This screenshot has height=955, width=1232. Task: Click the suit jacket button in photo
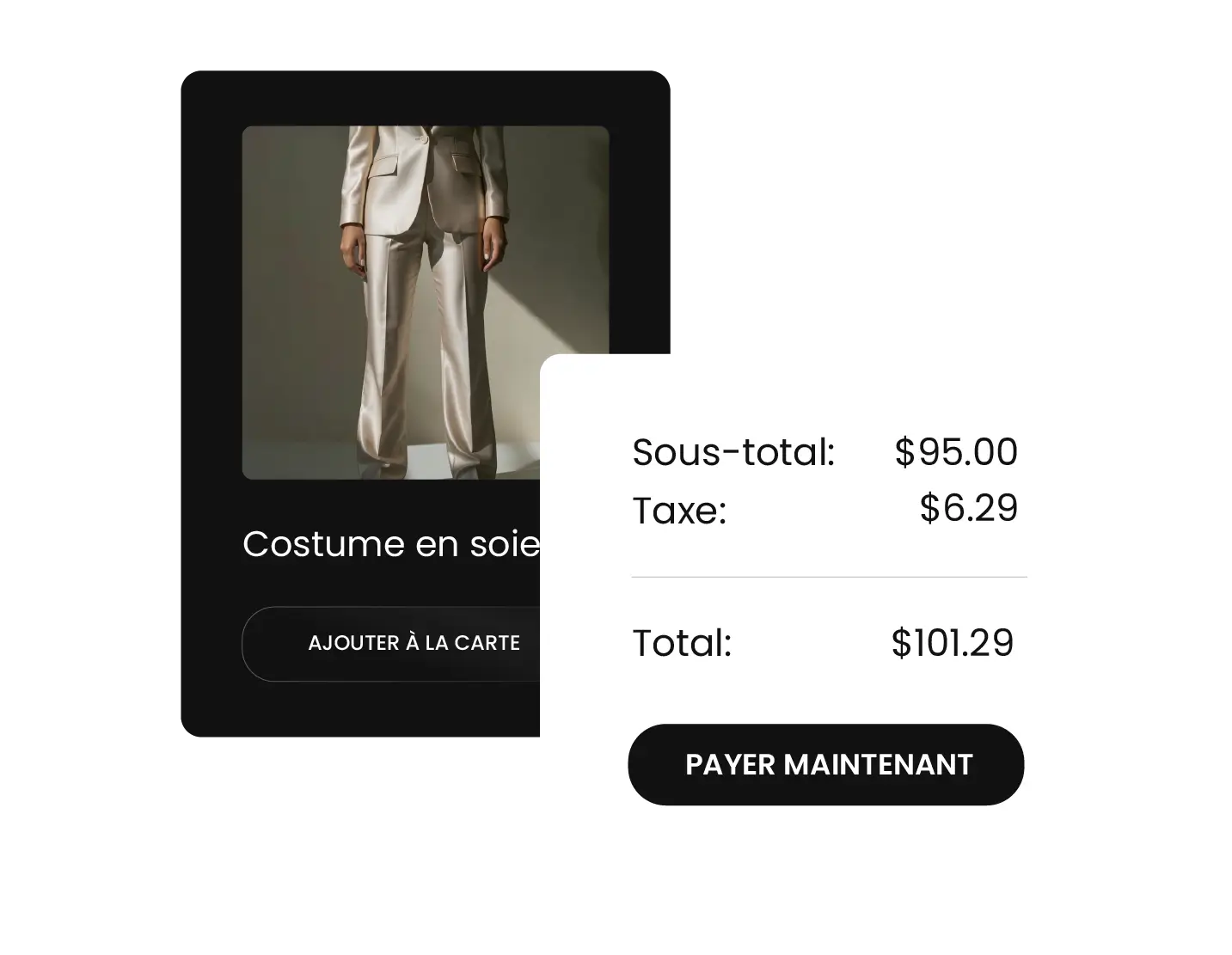pyautogui.click(x=425, y=138)
